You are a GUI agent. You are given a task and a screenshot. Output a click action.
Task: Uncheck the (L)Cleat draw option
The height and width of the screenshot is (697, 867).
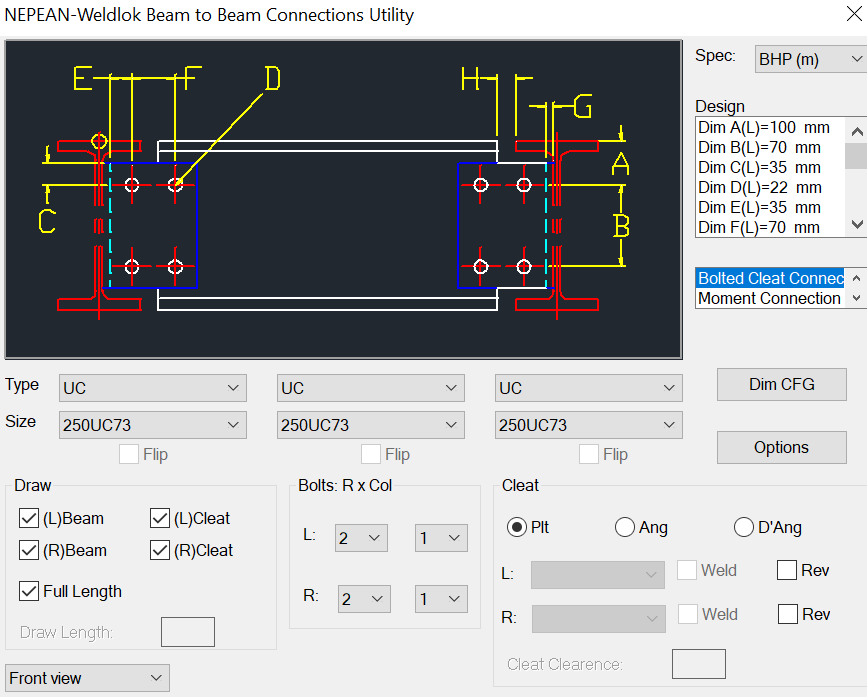[160, 518]
